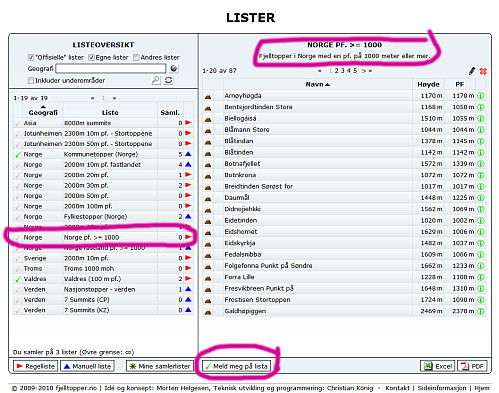Screen dimensions: 499x393
Task: Open the Sideinformasjon footer link
Action: tap(442, 388)
